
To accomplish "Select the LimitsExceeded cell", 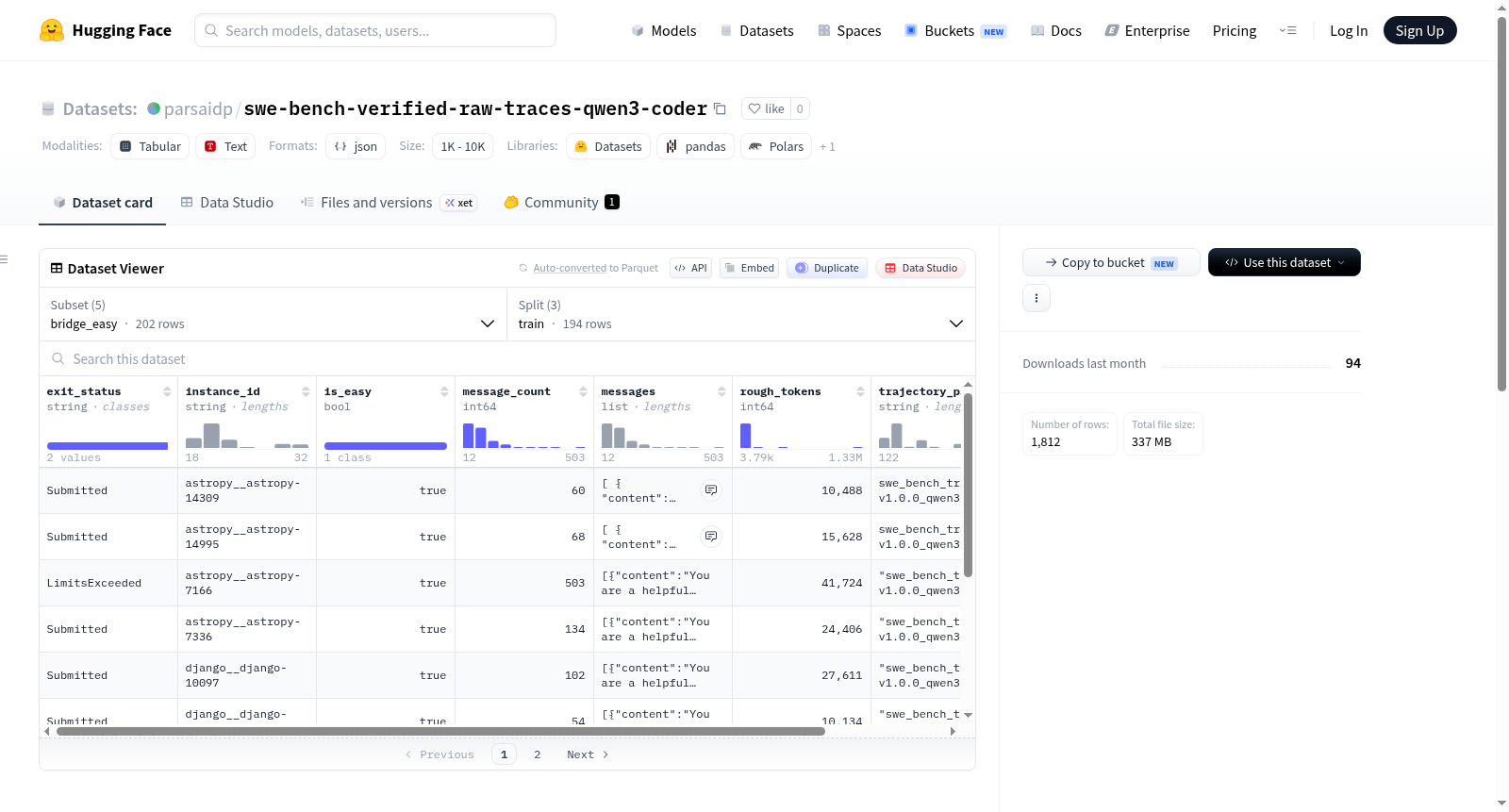I will coord(108,583).
